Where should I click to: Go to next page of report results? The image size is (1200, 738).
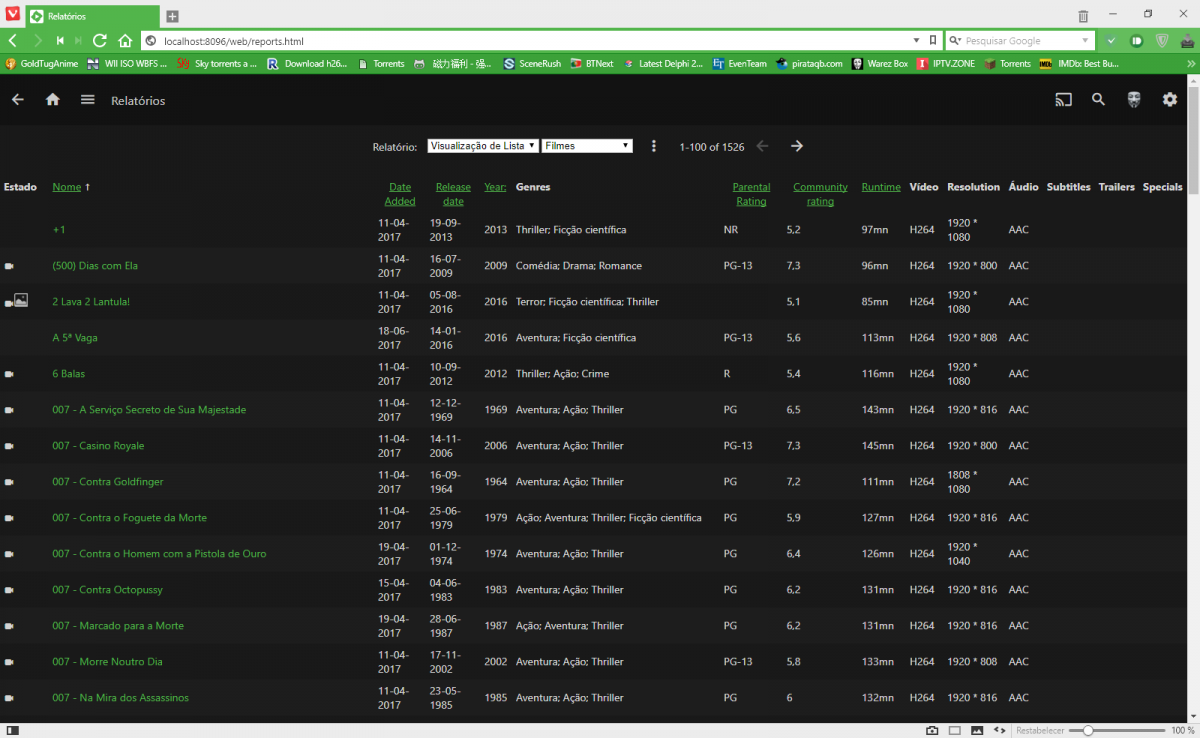point(797,146)
